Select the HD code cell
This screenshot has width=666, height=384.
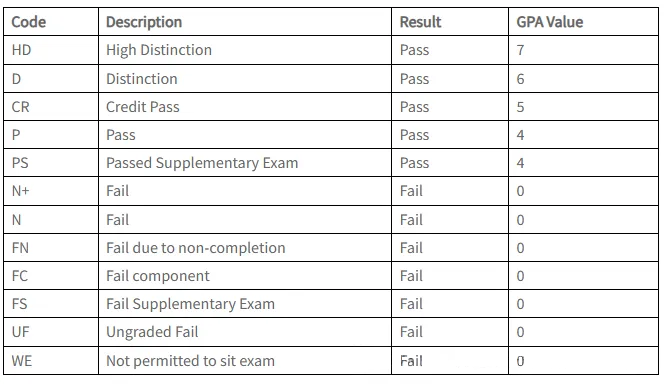[51, 50]
